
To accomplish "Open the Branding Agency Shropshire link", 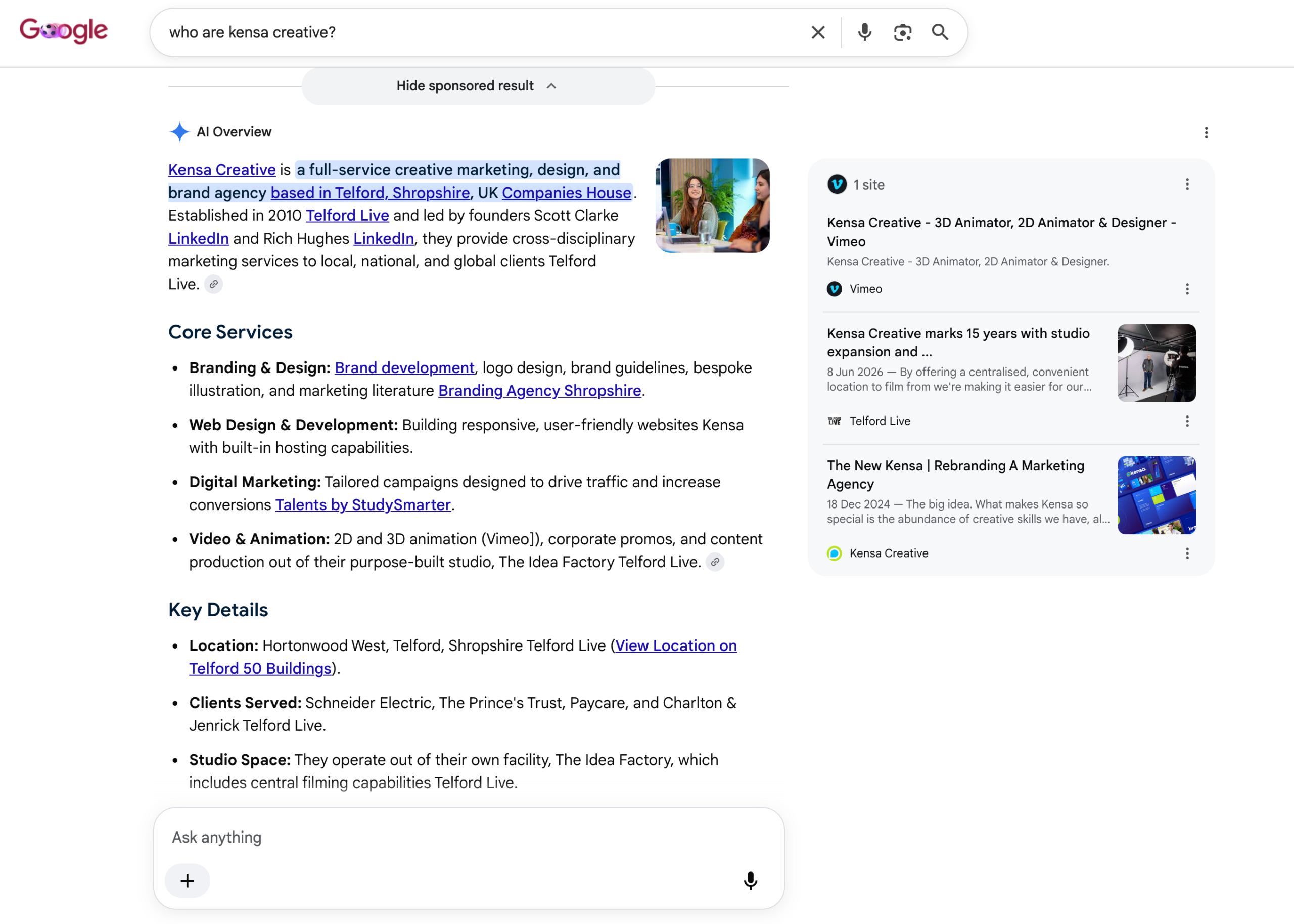I will [540, 391].
